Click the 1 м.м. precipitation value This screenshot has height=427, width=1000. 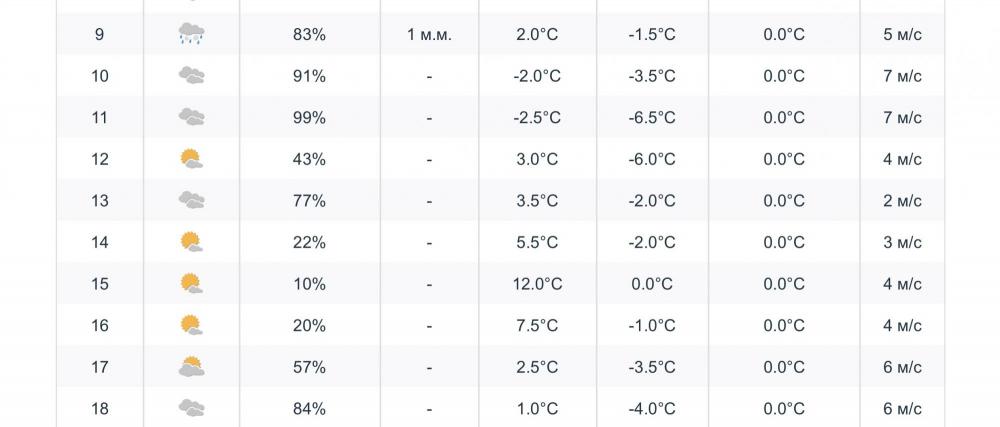tap(429, 34)
